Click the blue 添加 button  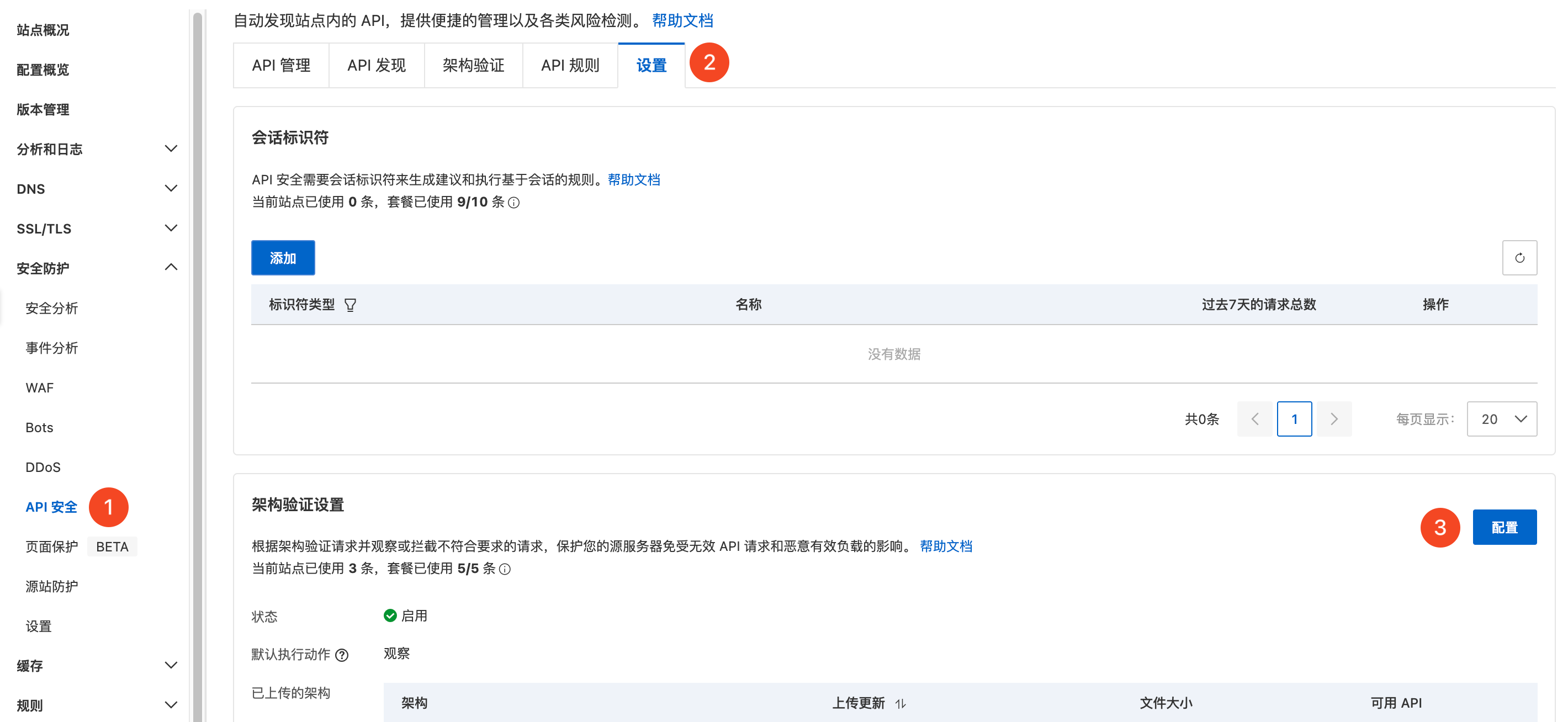coord(283,258)
